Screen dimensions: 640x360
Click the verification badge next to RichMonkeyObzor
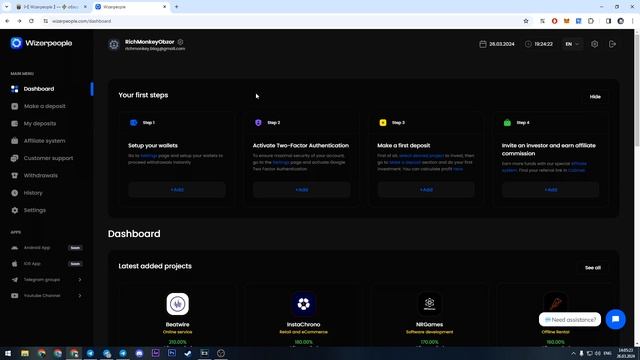click(180, 42)
